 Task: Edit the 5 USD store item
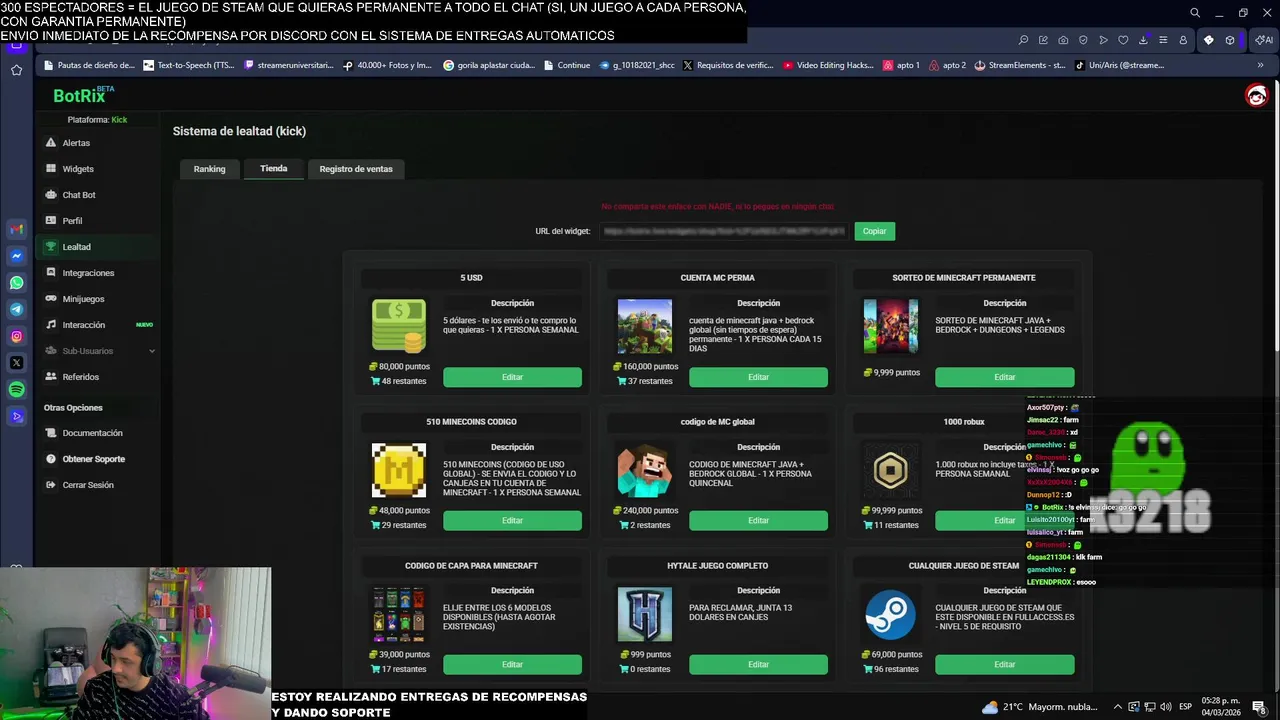tap(512, 377)
